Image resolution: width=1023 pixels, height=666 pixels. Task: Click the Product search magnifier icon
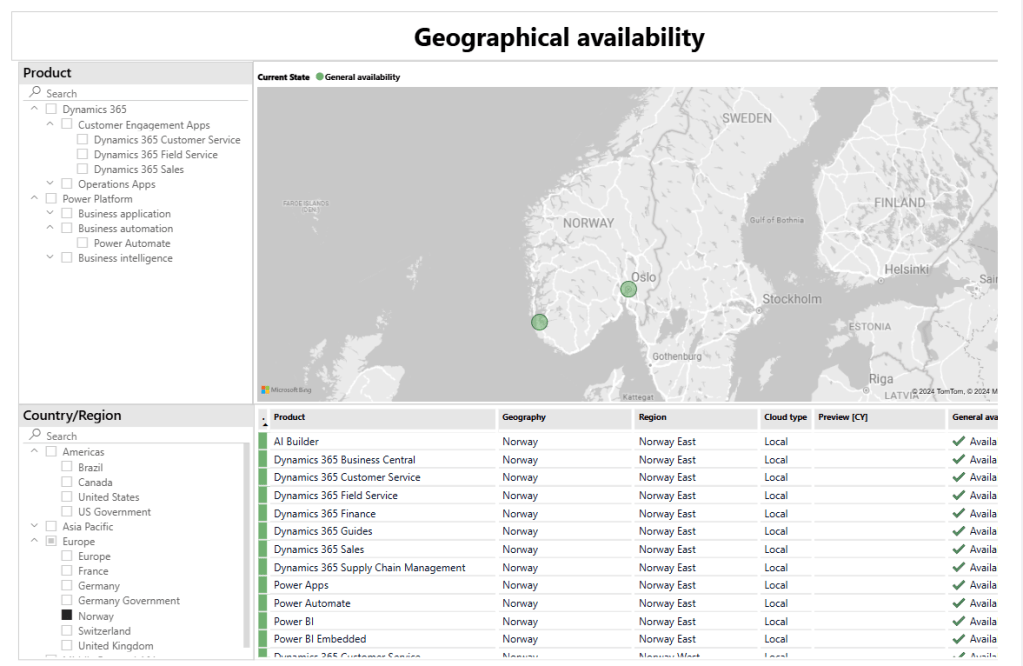tap(36, 92)
